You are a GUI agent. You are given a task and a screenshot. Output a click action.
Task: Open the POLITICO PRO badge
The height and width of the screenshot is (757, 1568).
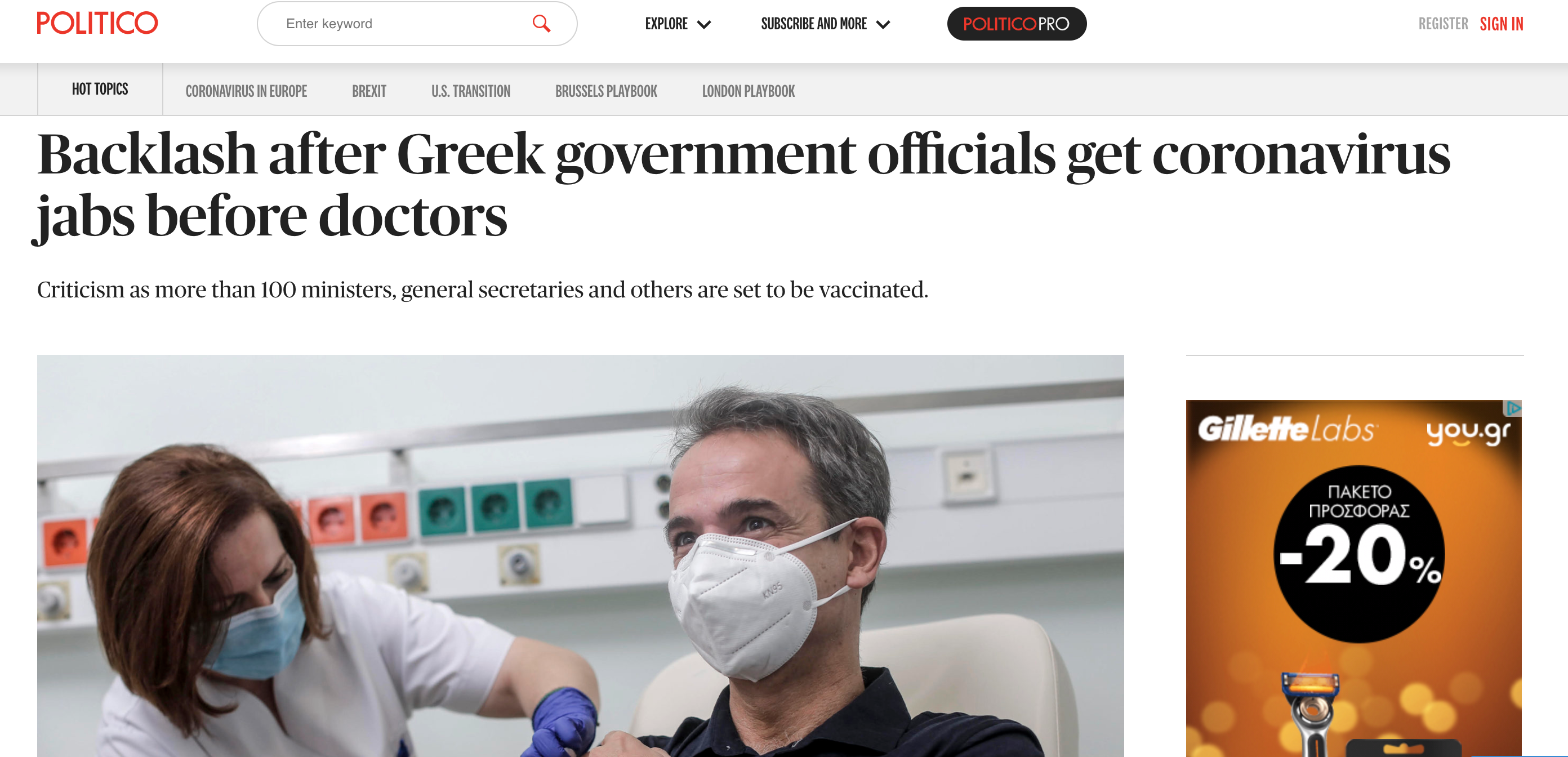(x=1017, y=24)
